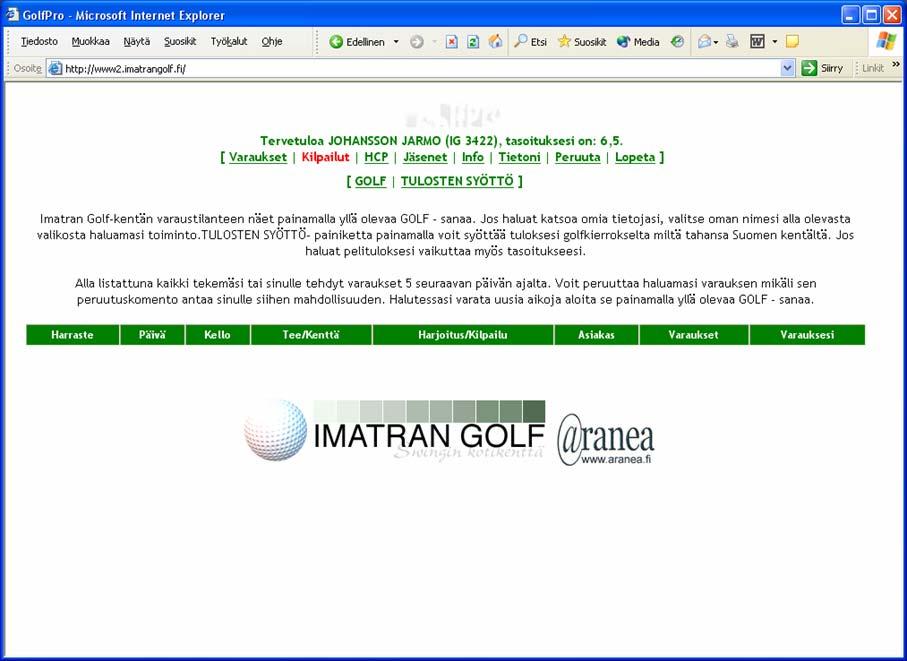Open the Varaukset link

click(x=257, y=157)
